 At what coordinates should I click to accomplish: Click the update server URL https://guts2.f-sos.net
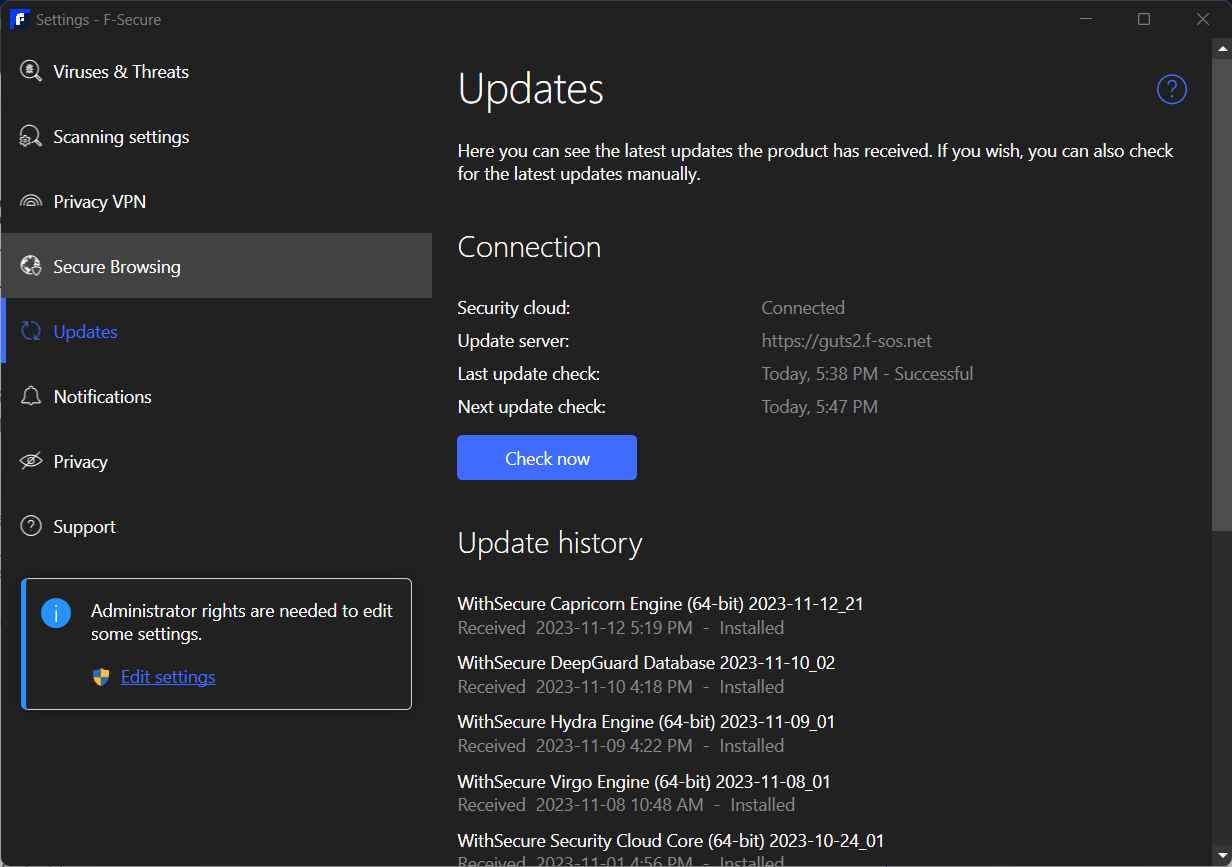(846, 341)
